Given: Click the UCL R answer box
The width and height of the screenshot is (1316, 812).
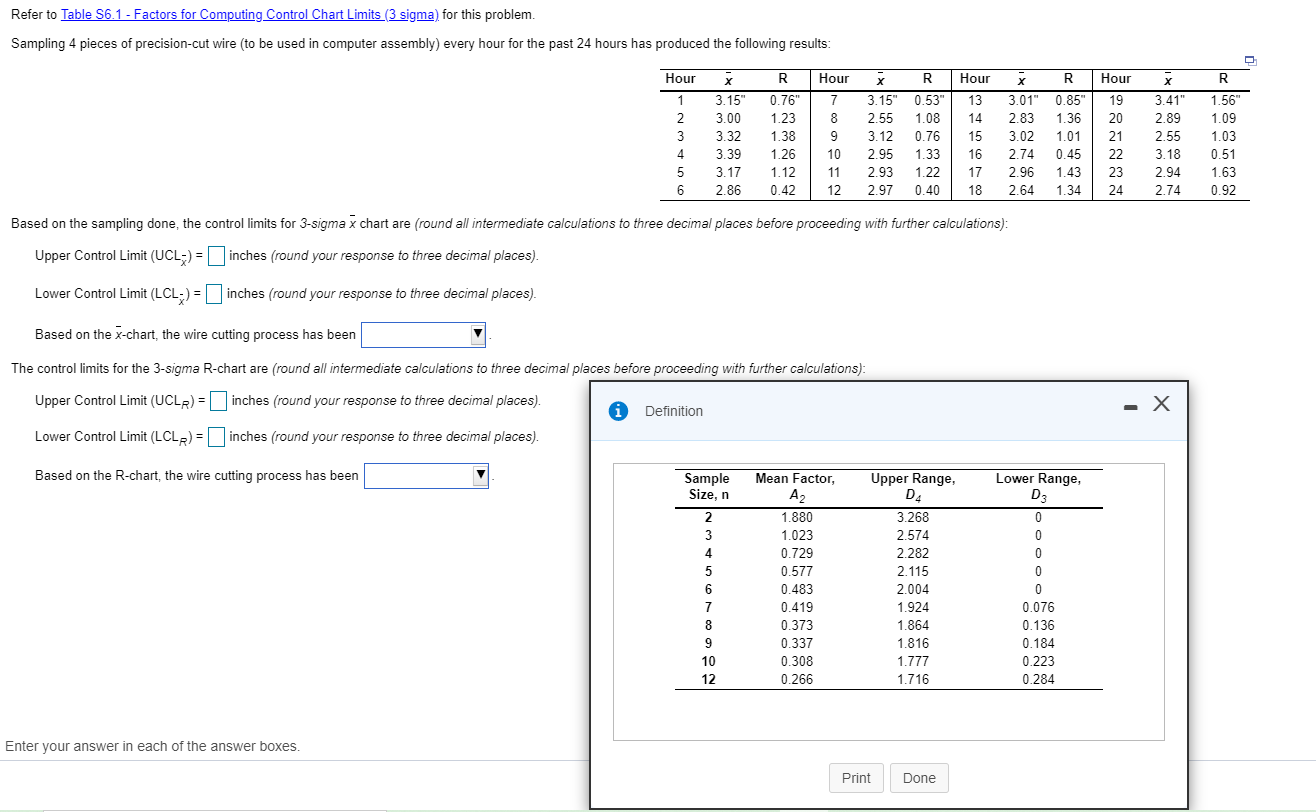Looking at the screenshot, I should [x=217, y=400].
